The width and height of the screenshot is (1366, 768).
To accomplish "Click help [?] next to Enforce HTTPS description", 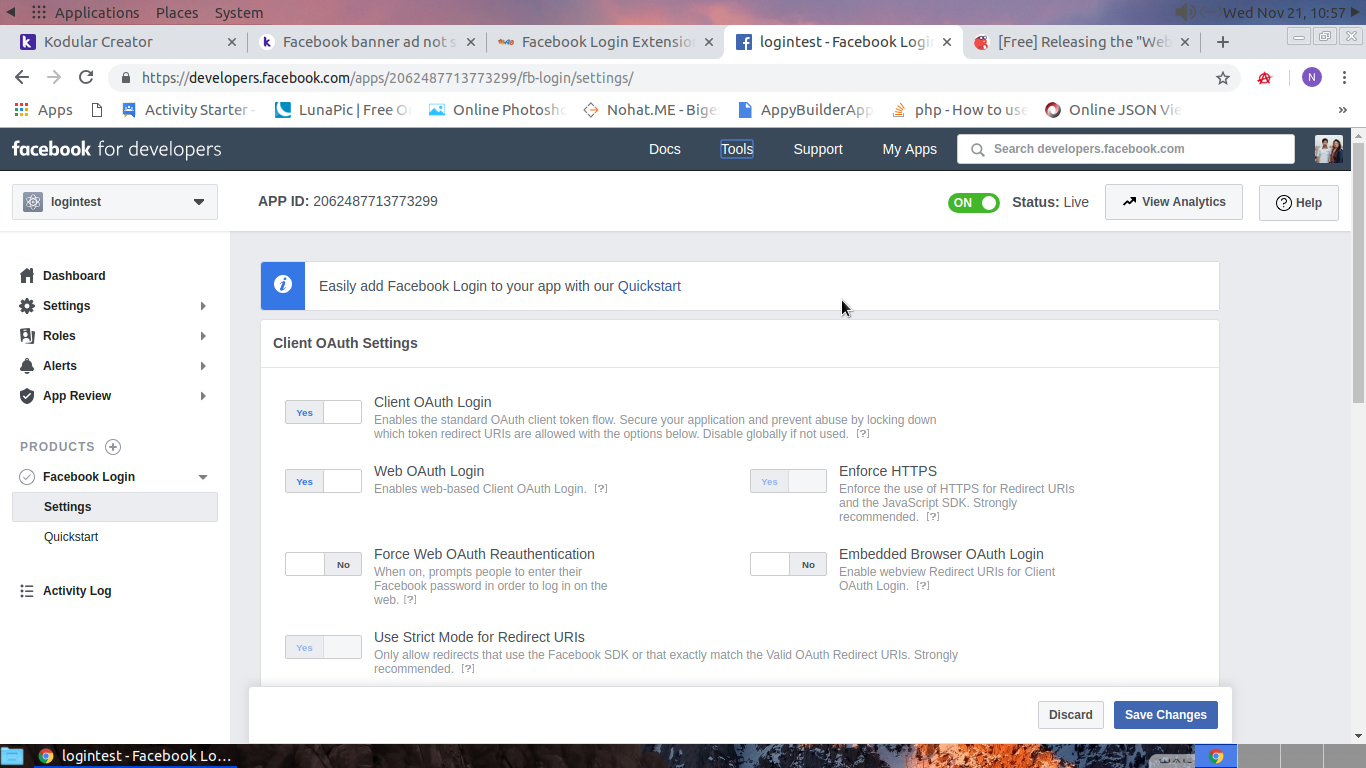I will point(932,517).
